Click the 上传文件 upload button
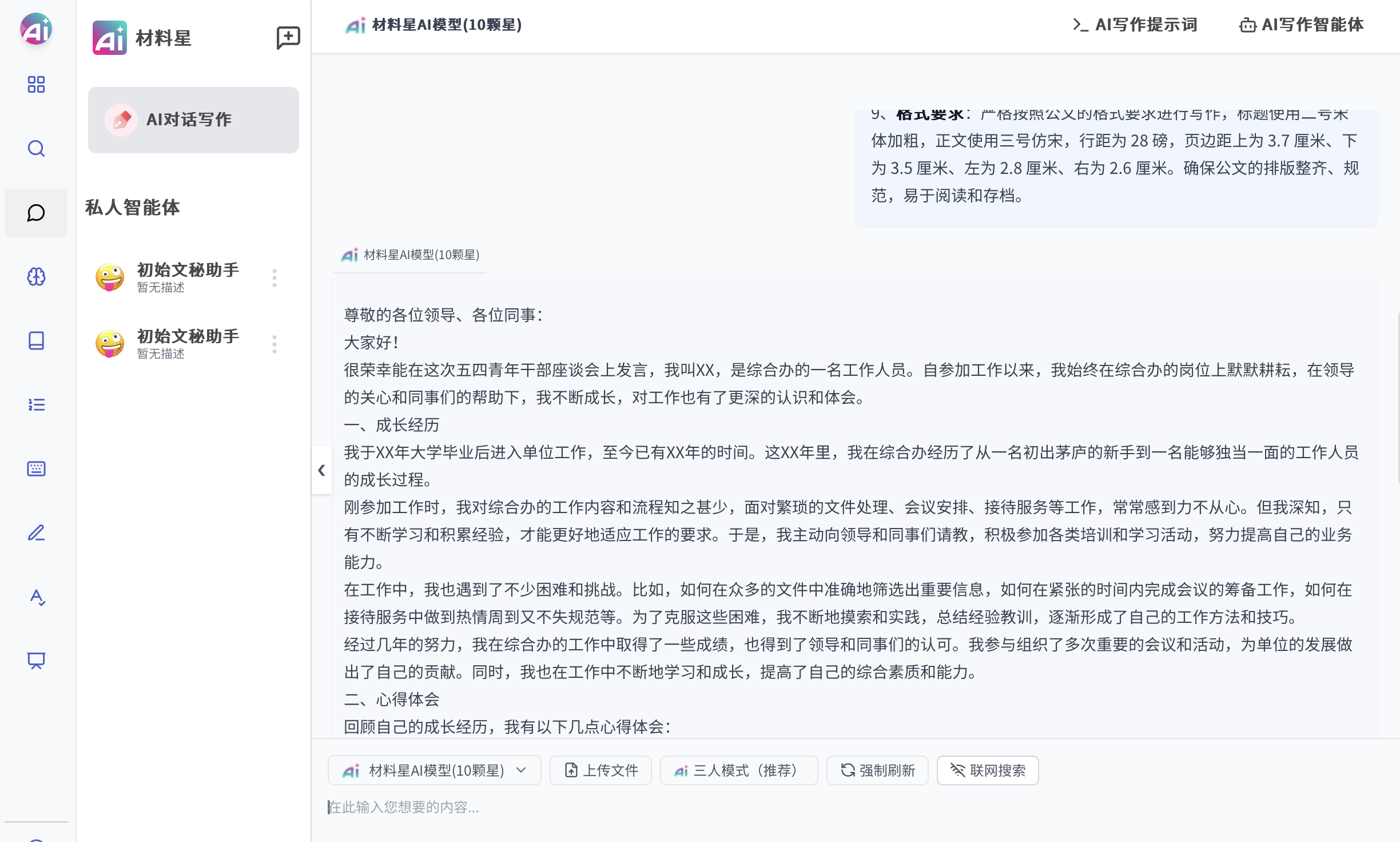The image size is (1400, 842). point(600,770)
